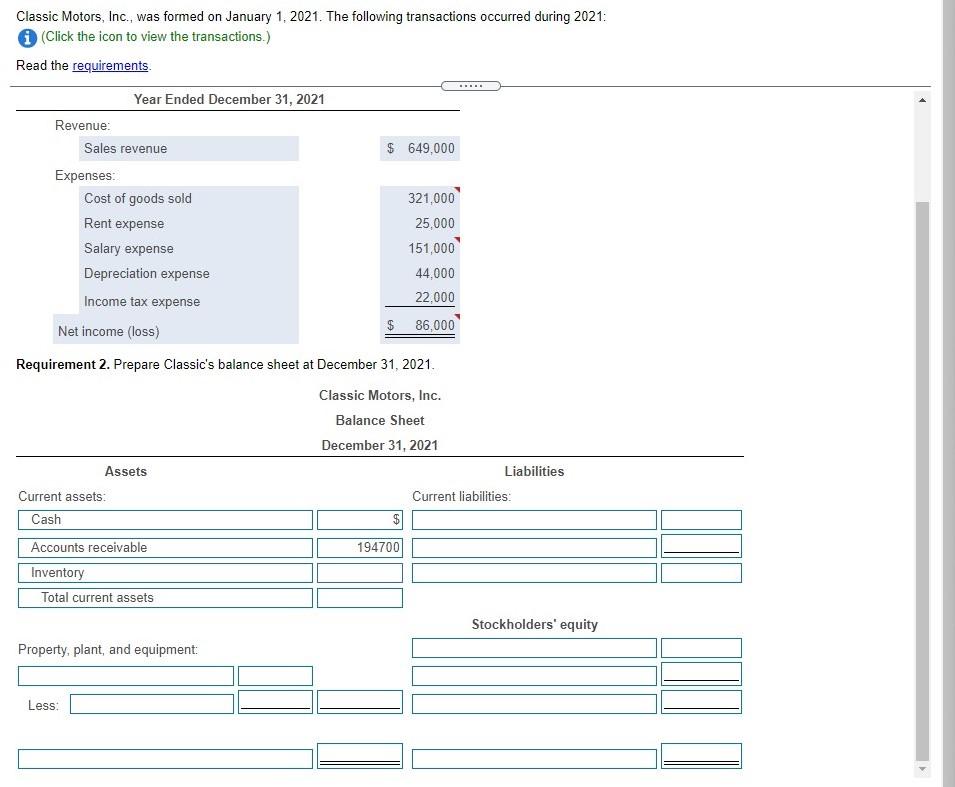The width and height of the screenshot is (955, 787).
Task: Click the second current liabilities amount field
Action: tap(702, 546)
